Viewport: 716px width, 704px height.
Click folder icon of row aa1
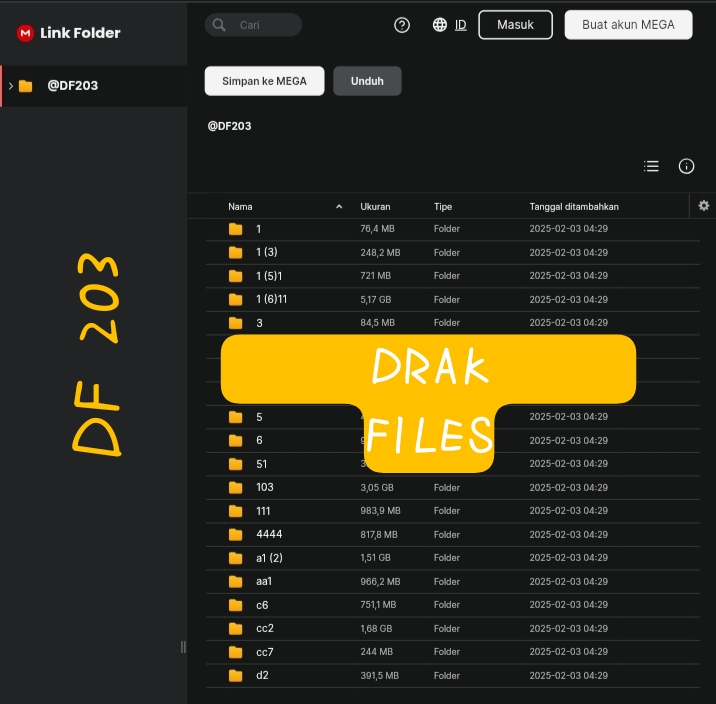pyautogui.click(x=236, y=581)
